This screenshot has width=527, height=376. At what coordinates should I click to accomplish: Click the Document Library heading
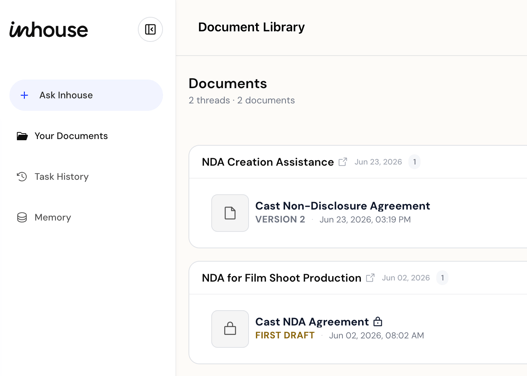pyautogui.click(x=251, y=27)
